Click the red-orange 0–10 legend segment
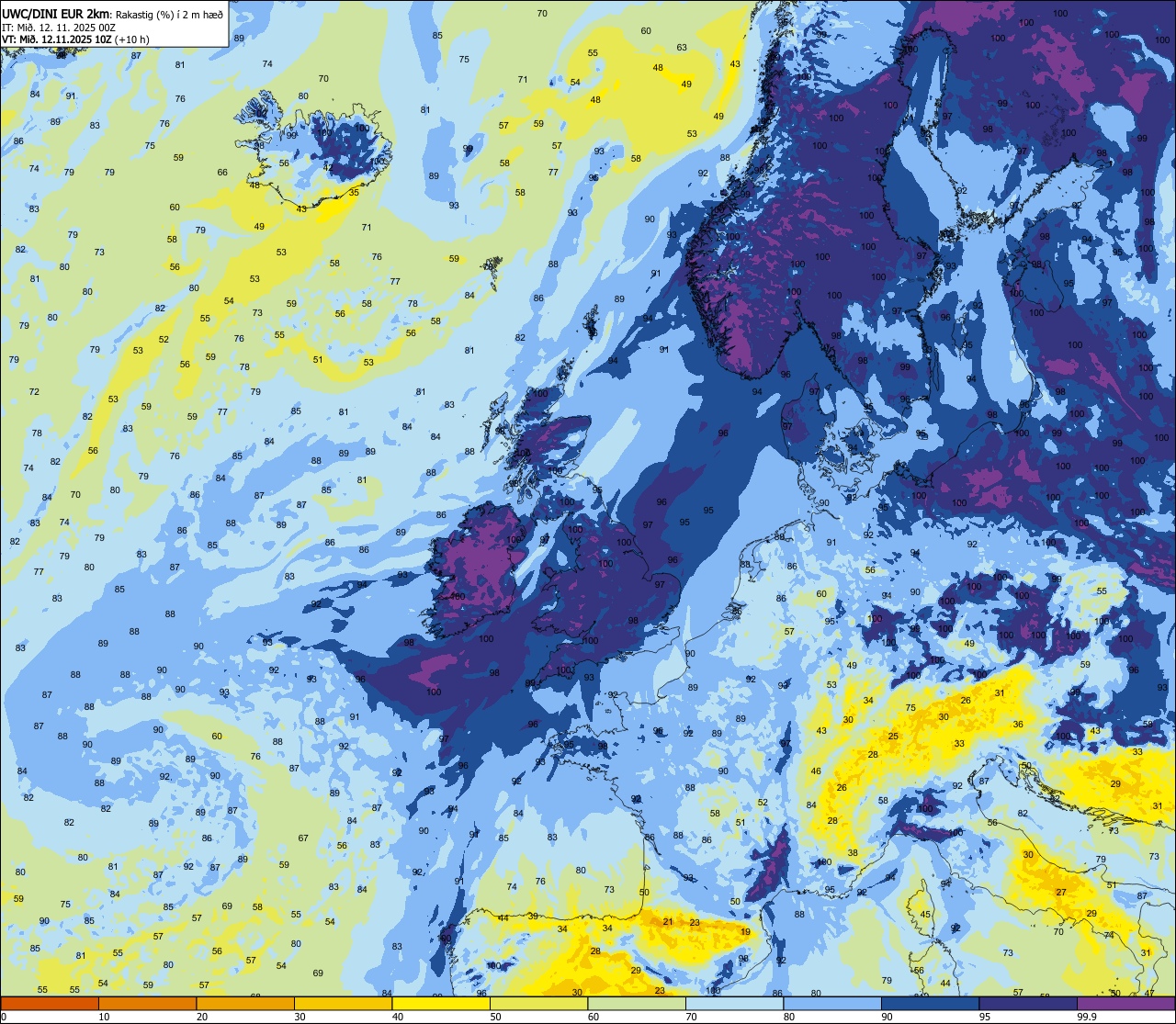This screenshot has height=1024, width=1176. point(50,1003)
